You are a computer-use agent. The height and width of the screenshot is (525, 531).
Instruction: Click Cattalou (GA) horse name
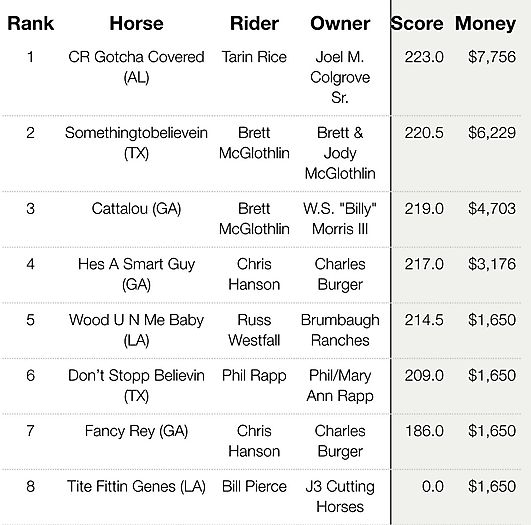tap(136, 209)
